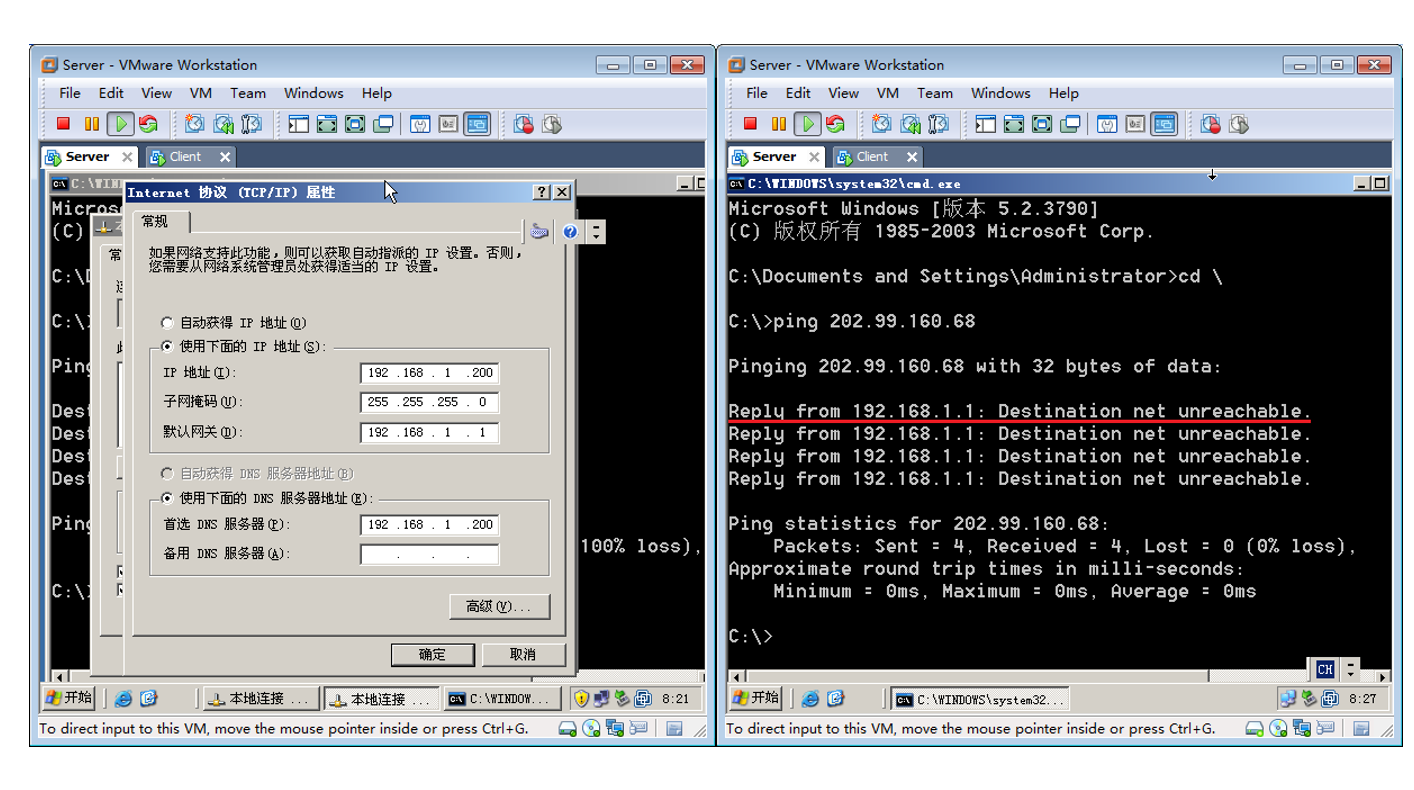Click 确定 to confirm the TCP/IP properties
This screenshot has width=1414, height=790.
(432, 654)
